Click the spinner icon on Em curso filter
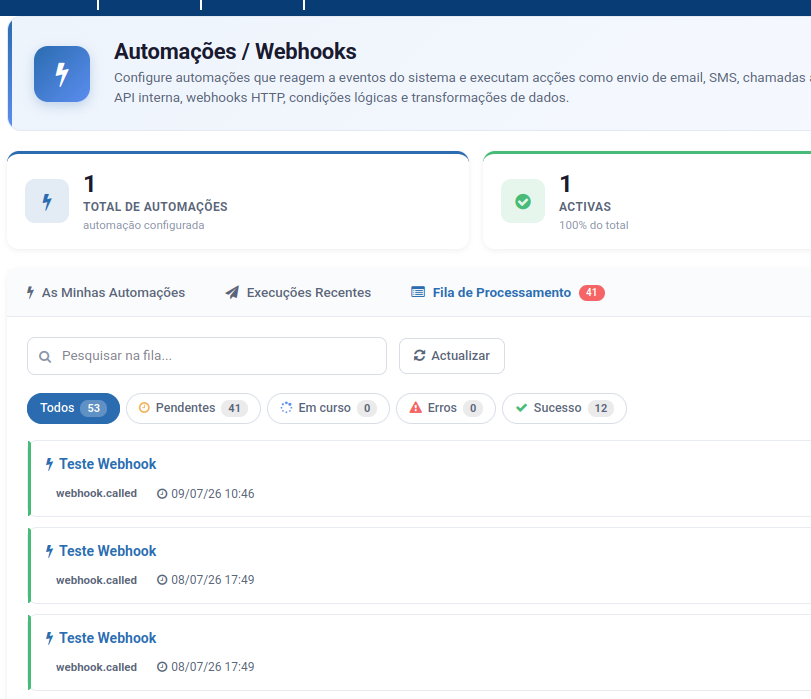Viewport: 811px width, 699px height. (286, 408)
